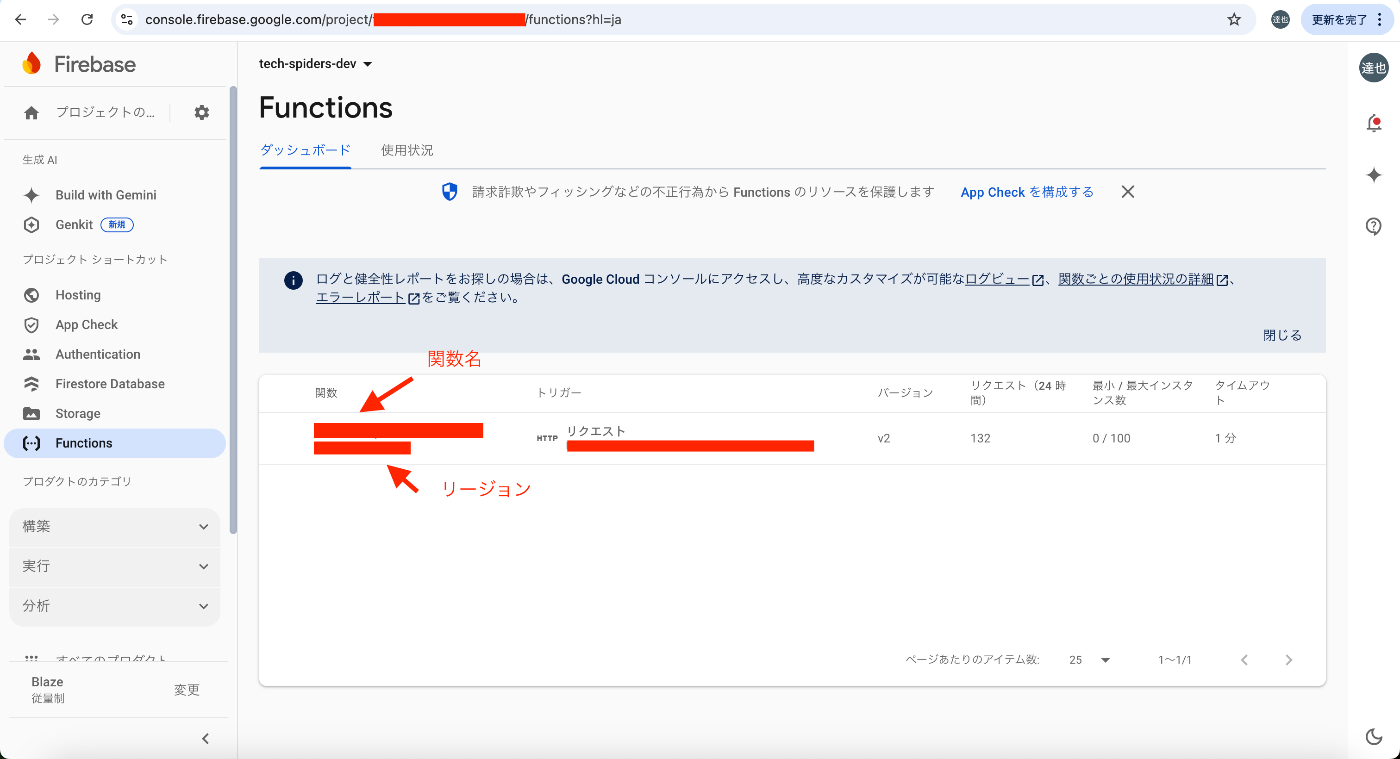1400x759 pixels.
Task: Click 閉じる on the info banner
Action: click(x=1282, y=335)
